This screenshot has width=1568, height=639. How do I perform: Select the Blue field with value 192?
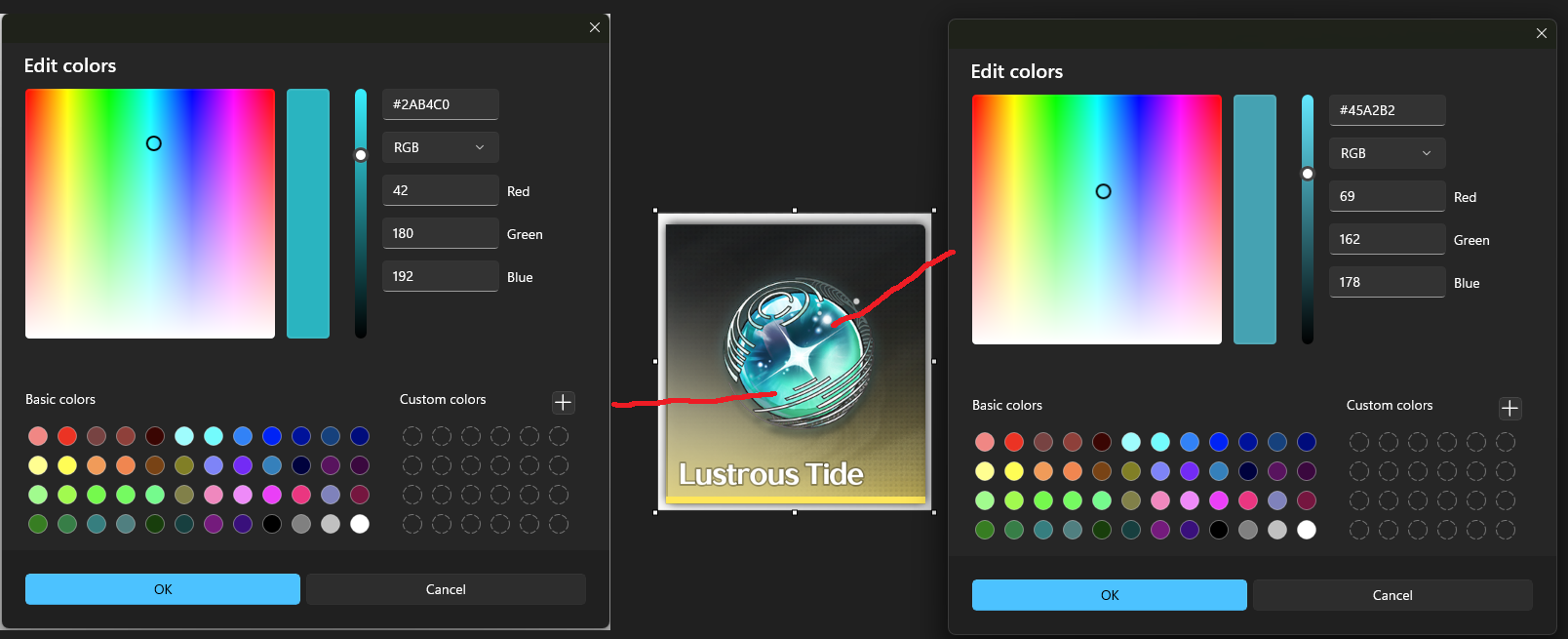[441, 276]
